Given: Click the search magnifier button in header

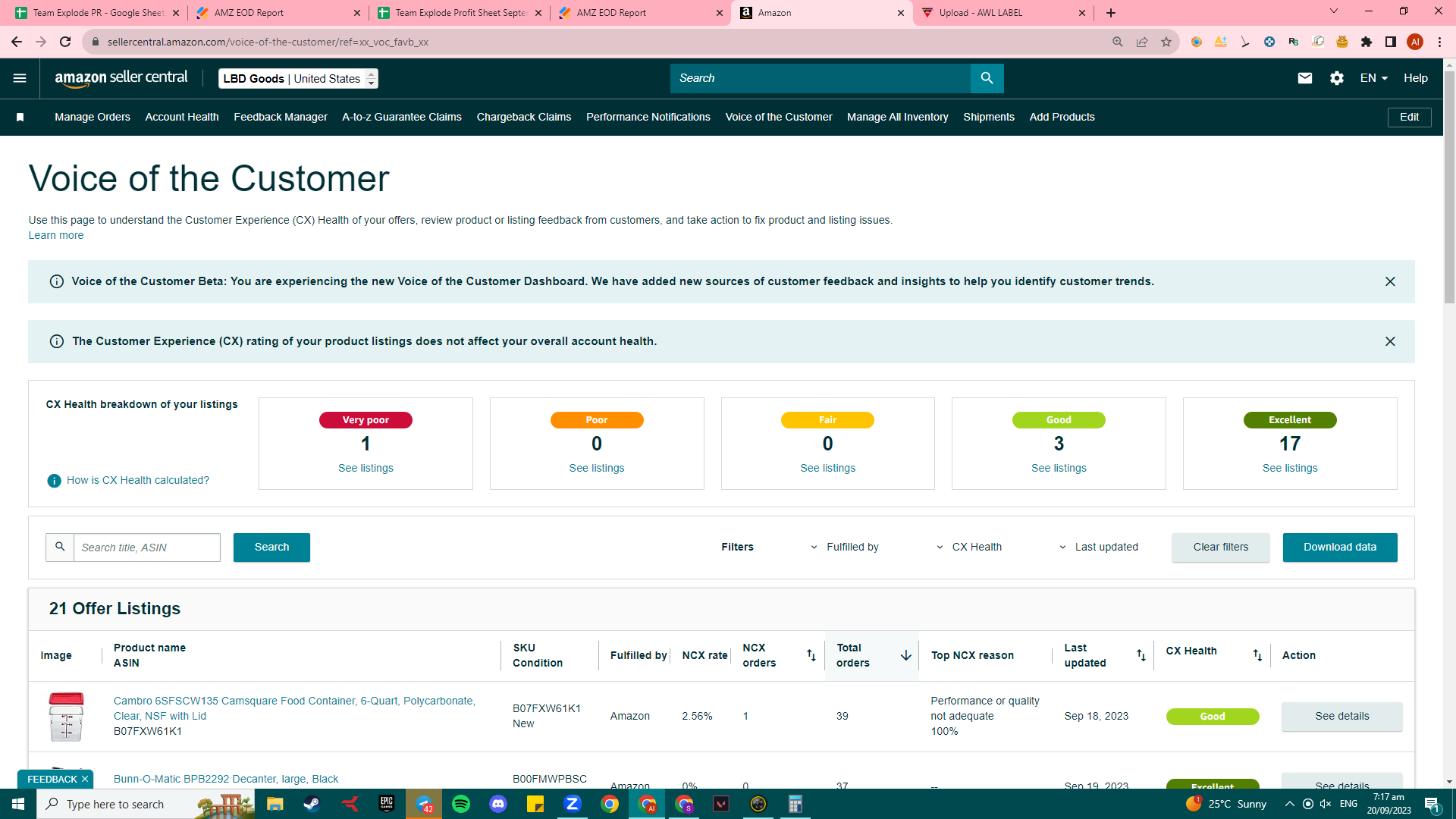Looking at the screenshot, I should click(x=987, y=78).
